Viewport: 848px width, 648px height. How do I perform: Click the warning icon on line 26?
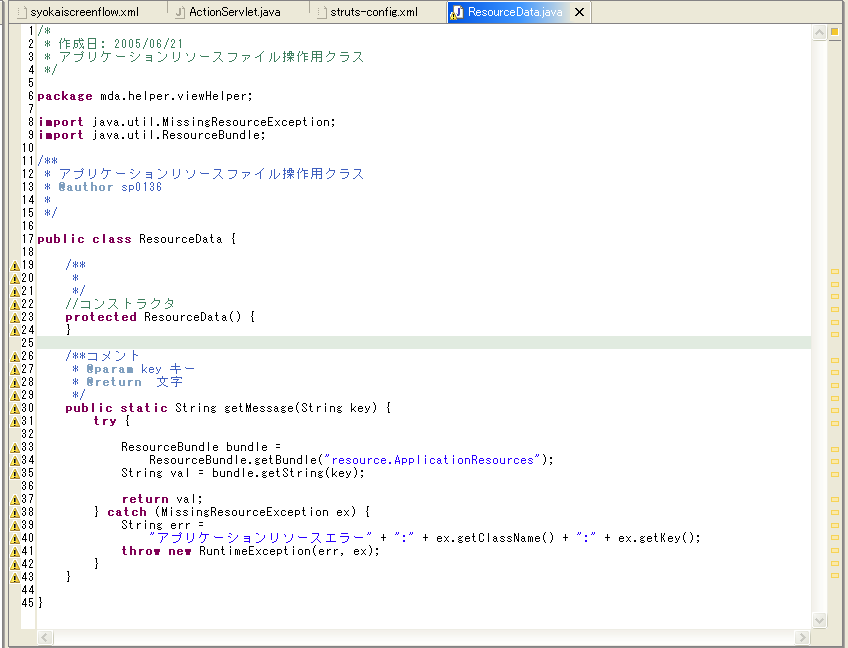coord(14,356)
